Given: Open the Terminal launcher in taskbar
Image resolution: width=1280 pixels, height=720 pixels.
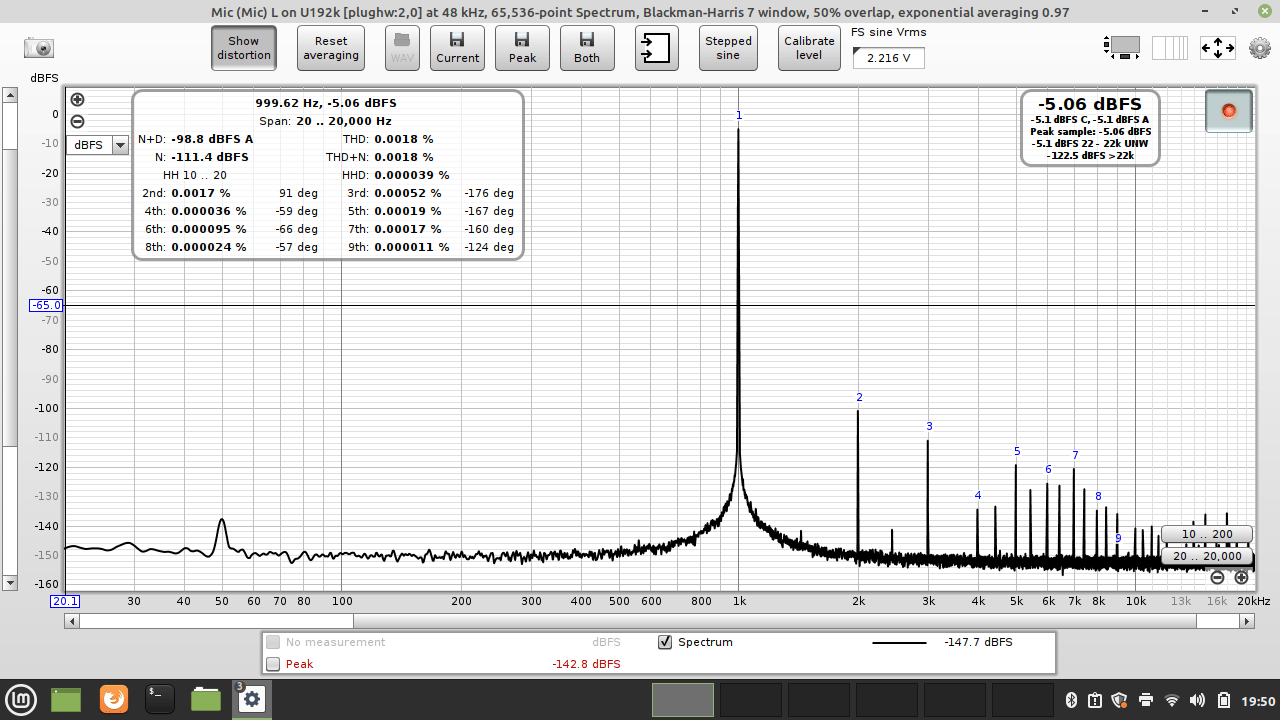Looking at the screenshot, I should tap(160, 699).
